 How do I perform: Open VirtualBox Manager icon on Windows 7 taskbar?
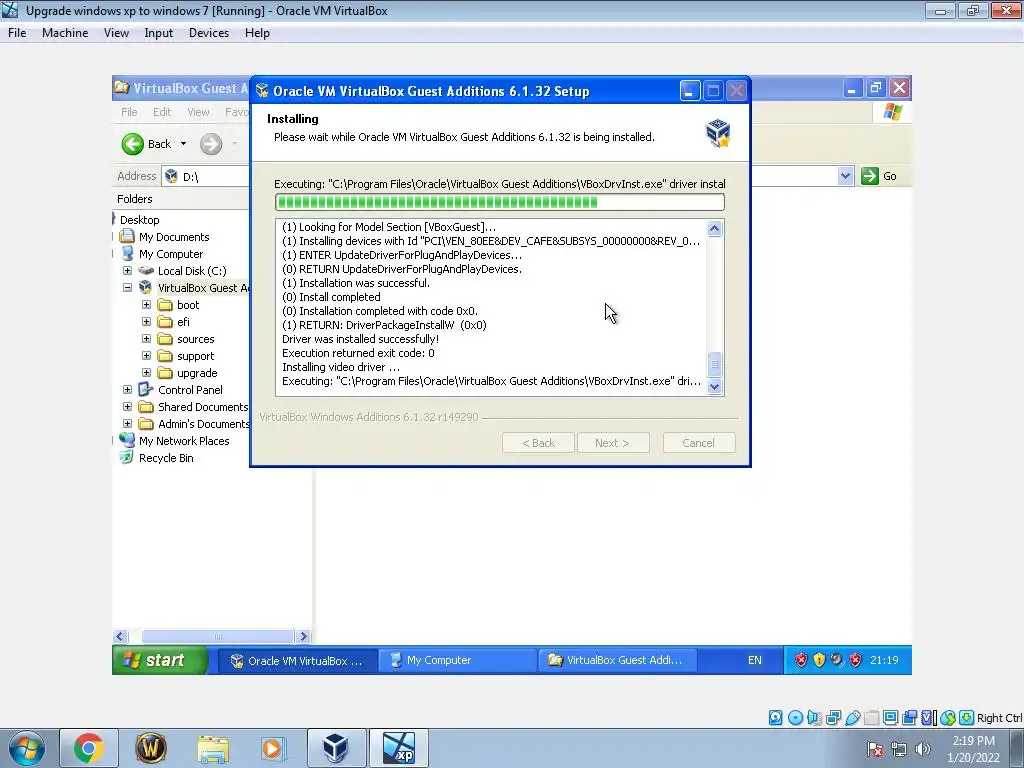click(x=336, y=748)
